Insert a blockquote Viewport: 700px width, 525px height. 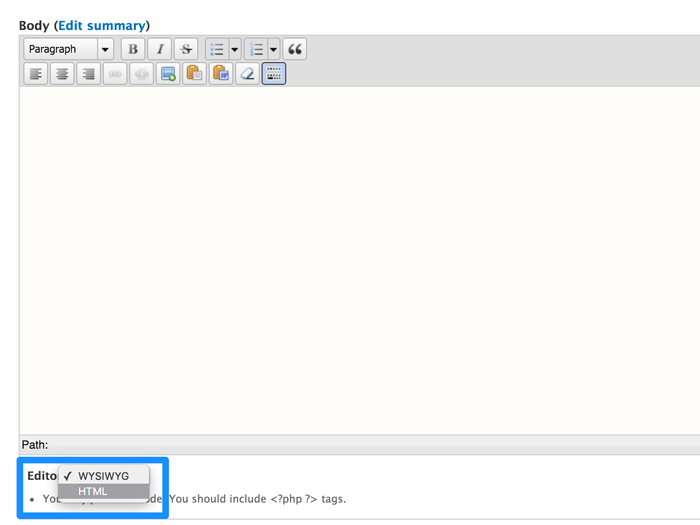(x=295, y=49)
